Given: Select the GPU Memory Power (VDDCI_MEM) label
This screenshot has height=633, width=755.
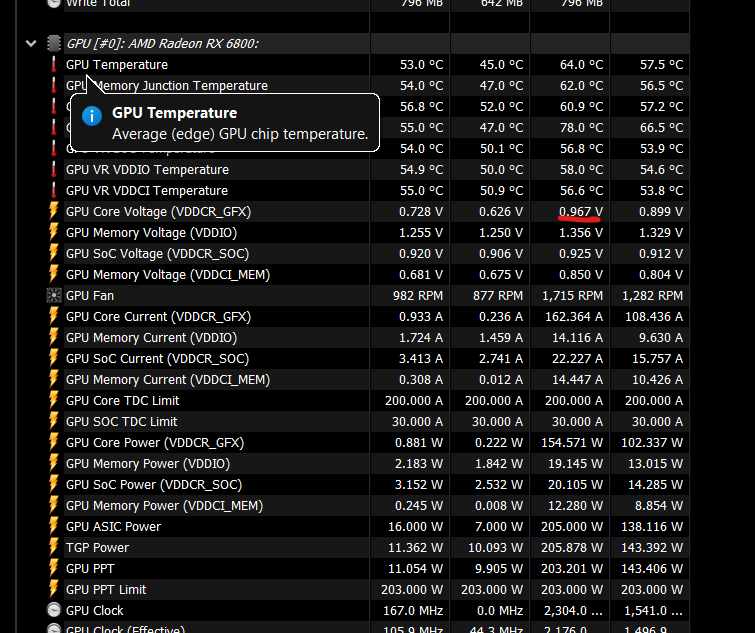Looking at the screenshot, I should [165, 505].
